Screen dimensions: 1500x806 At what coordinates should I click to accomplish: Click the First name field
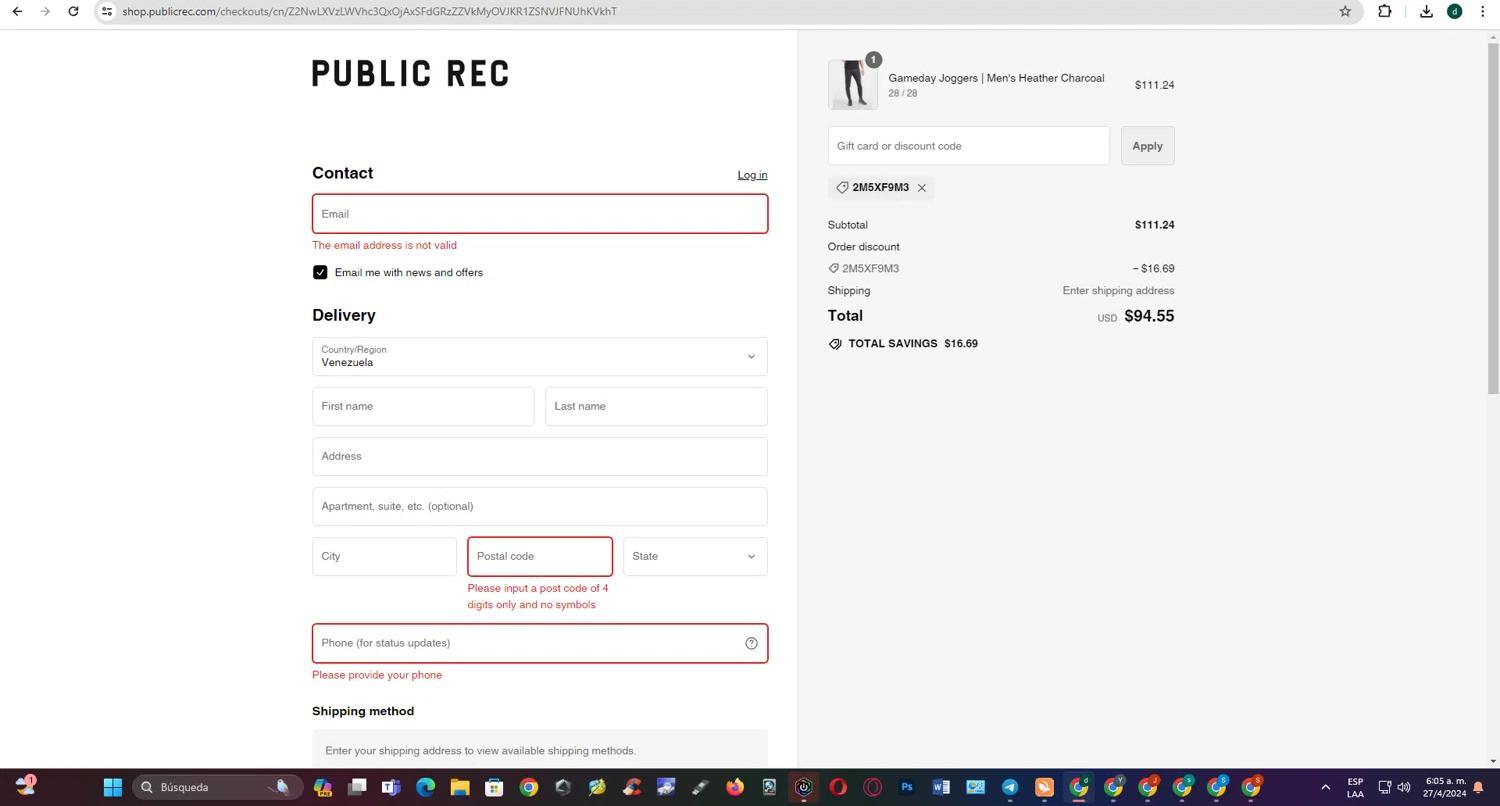[x=423, y=407]
